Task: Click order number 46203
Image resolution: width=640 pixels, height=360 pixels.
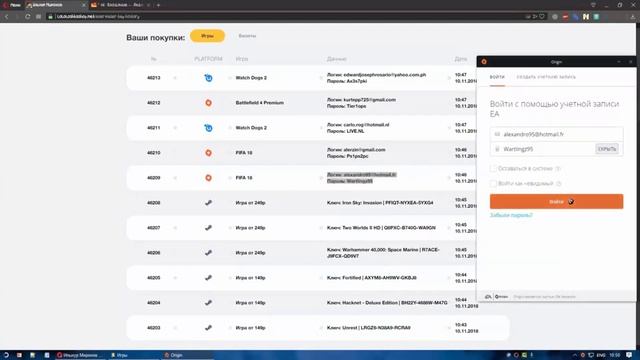Action: pos(153,328)
